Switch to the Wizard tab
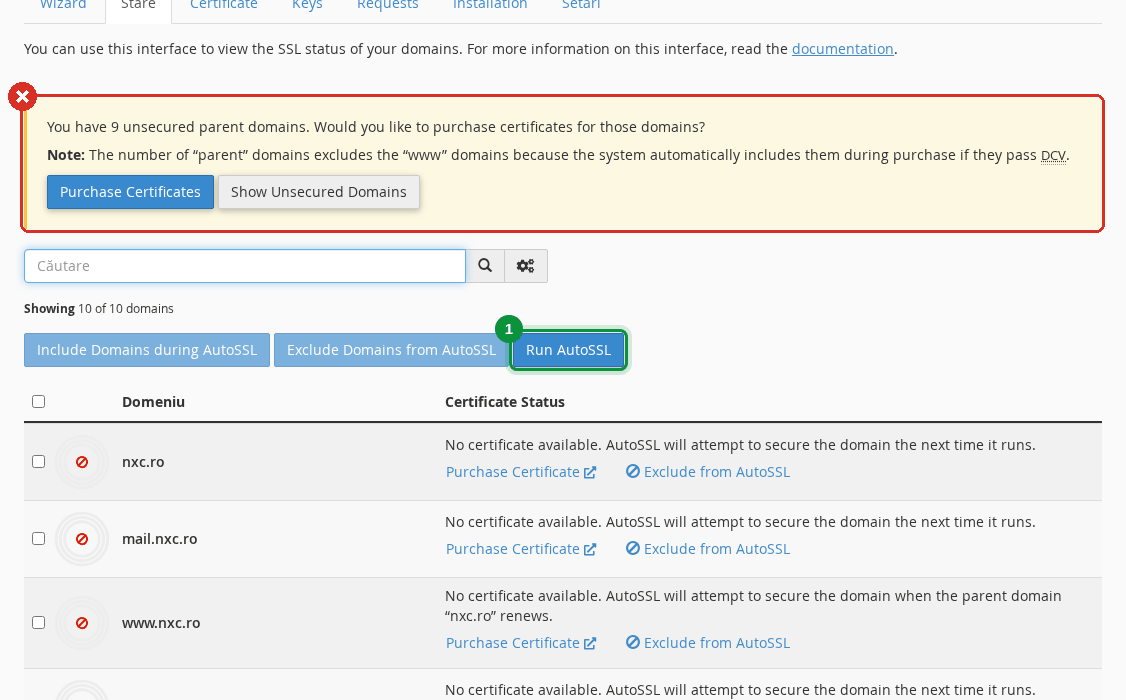 (63, 6)
